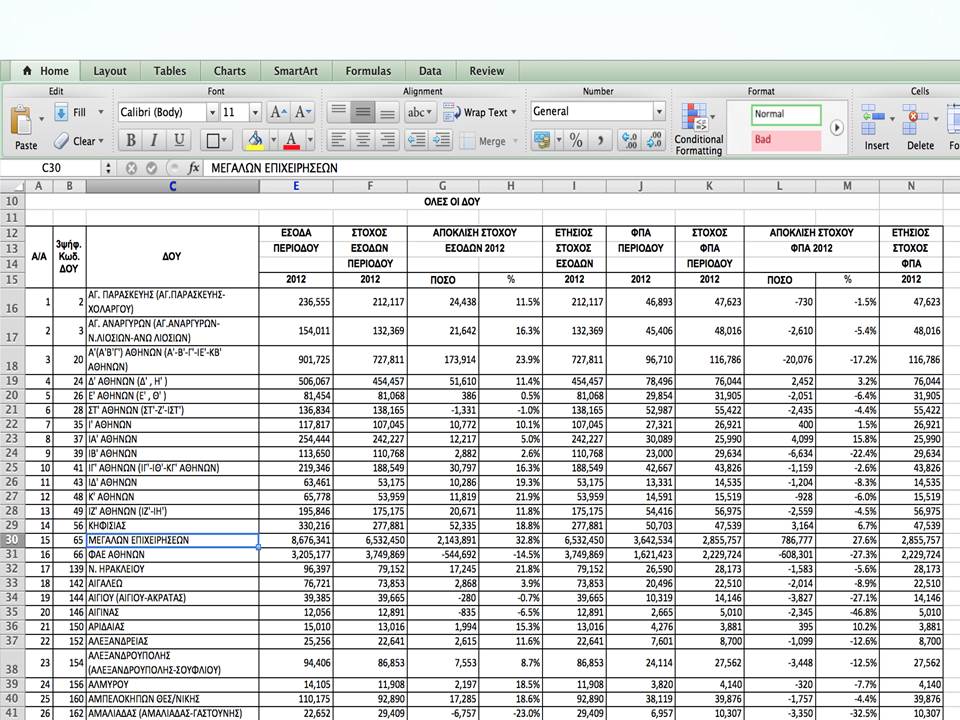Viewport: 960px width, 720px height.
Task: Click the cell value 8,676,341
Action: (296, 540)
